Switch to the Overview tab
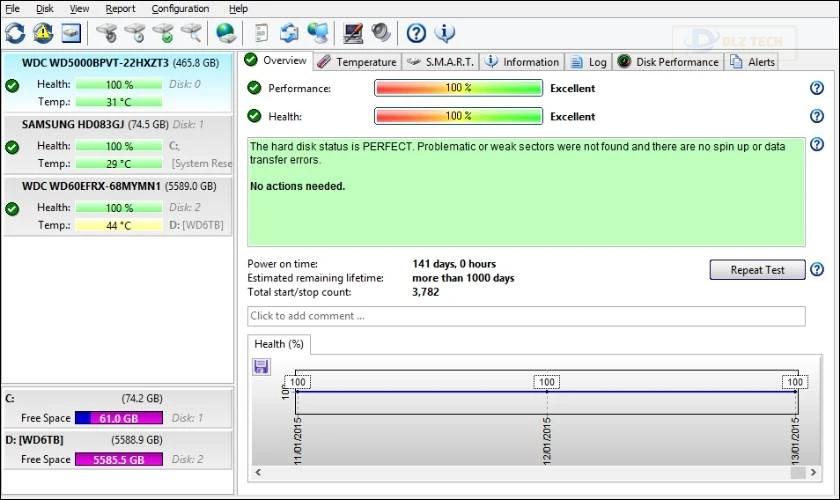 276,60
